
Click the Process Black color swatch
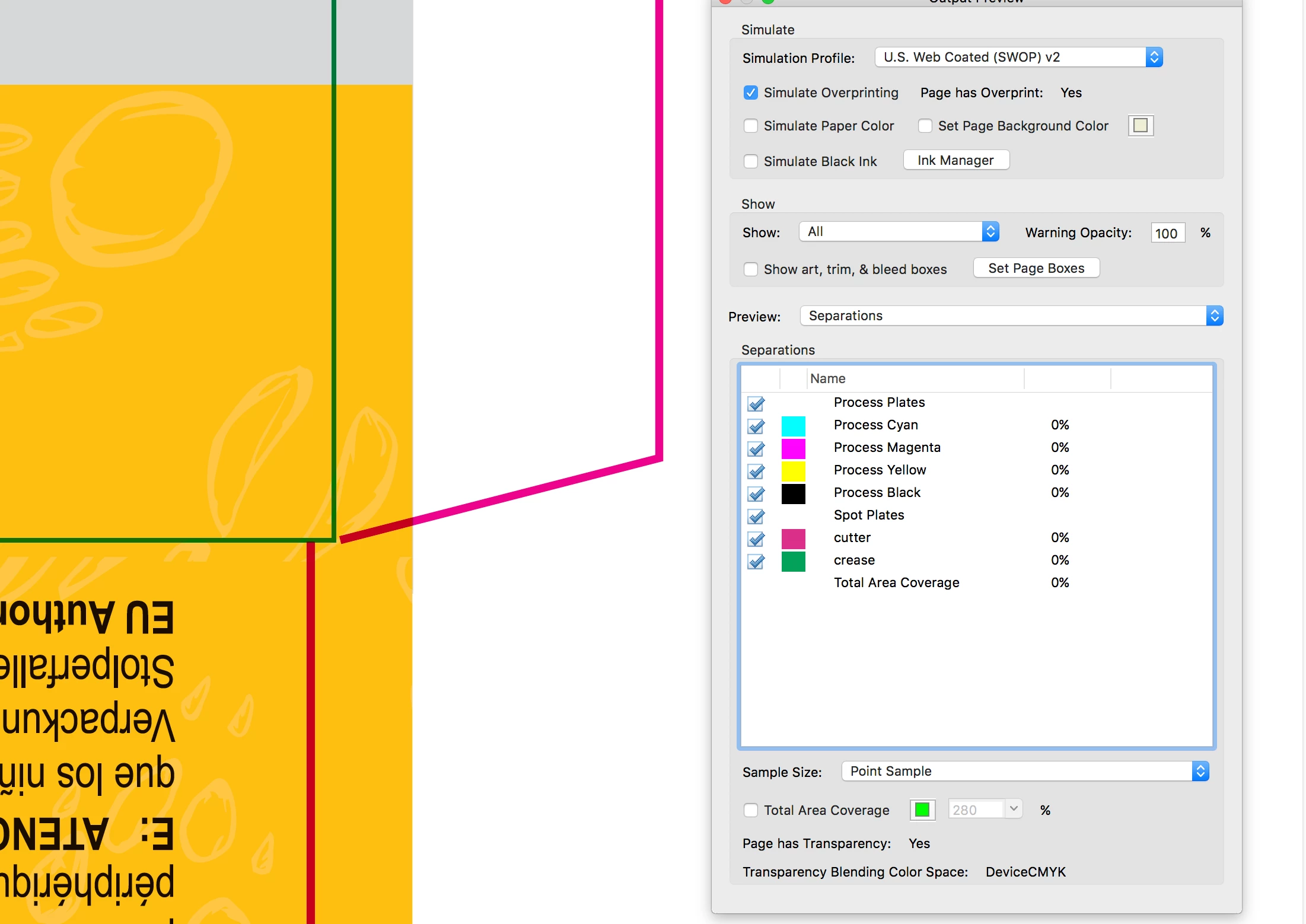[x=793, y=493]
